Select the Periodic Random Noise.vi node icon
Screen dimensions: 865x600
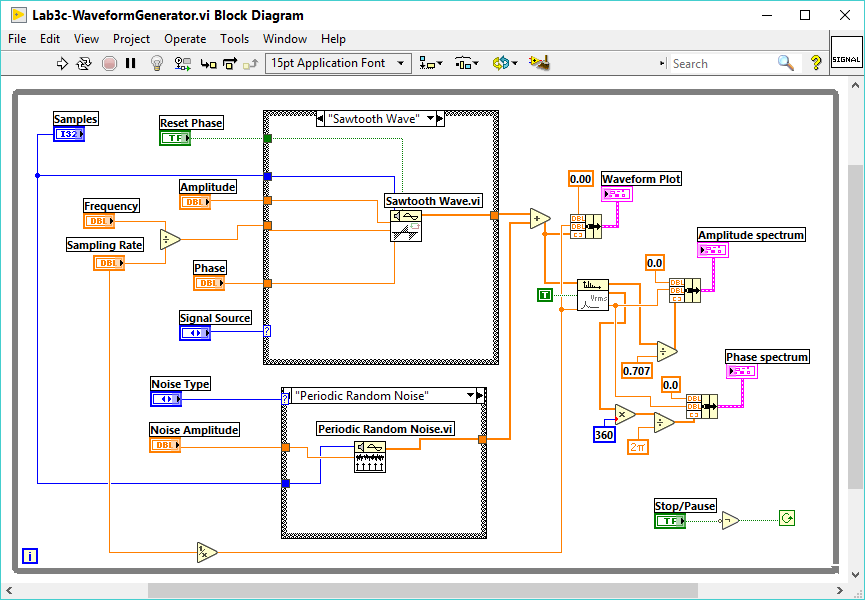click(x=370, y=459)
